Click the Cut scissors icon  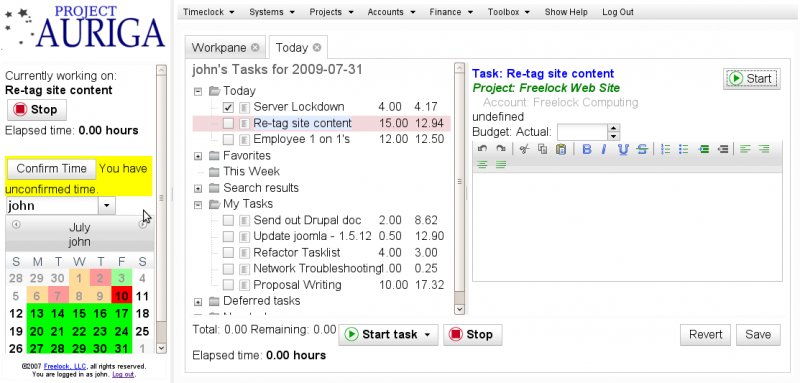coord(524,149)
